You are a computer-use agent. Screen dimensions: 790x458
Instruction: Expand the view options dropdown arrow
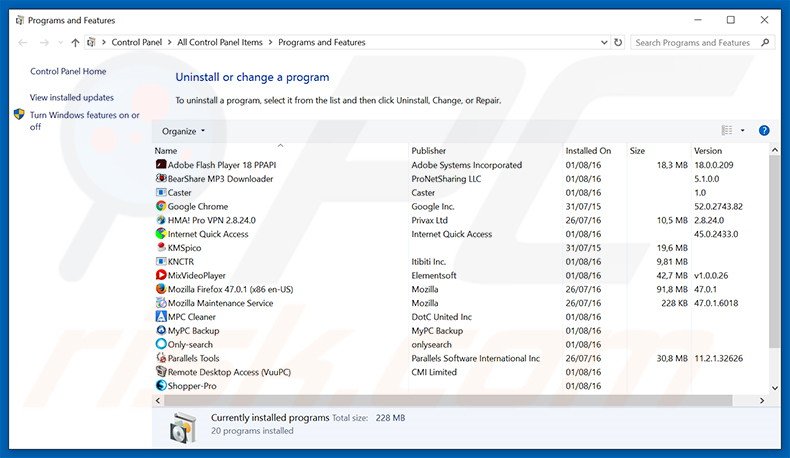[x=742, y=131]
